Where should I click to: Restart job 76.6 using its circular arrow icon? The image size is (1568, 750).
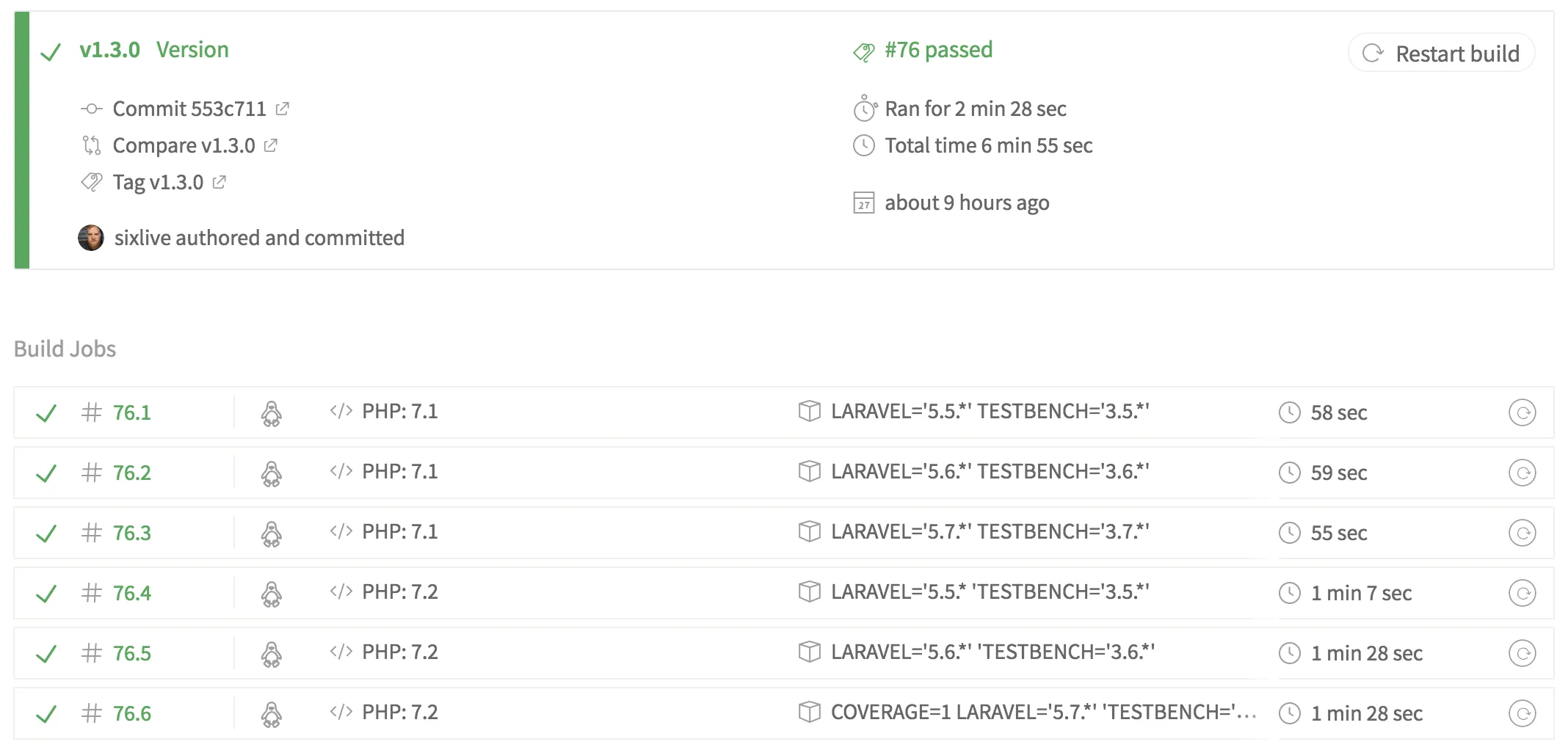pos(1522,713)
